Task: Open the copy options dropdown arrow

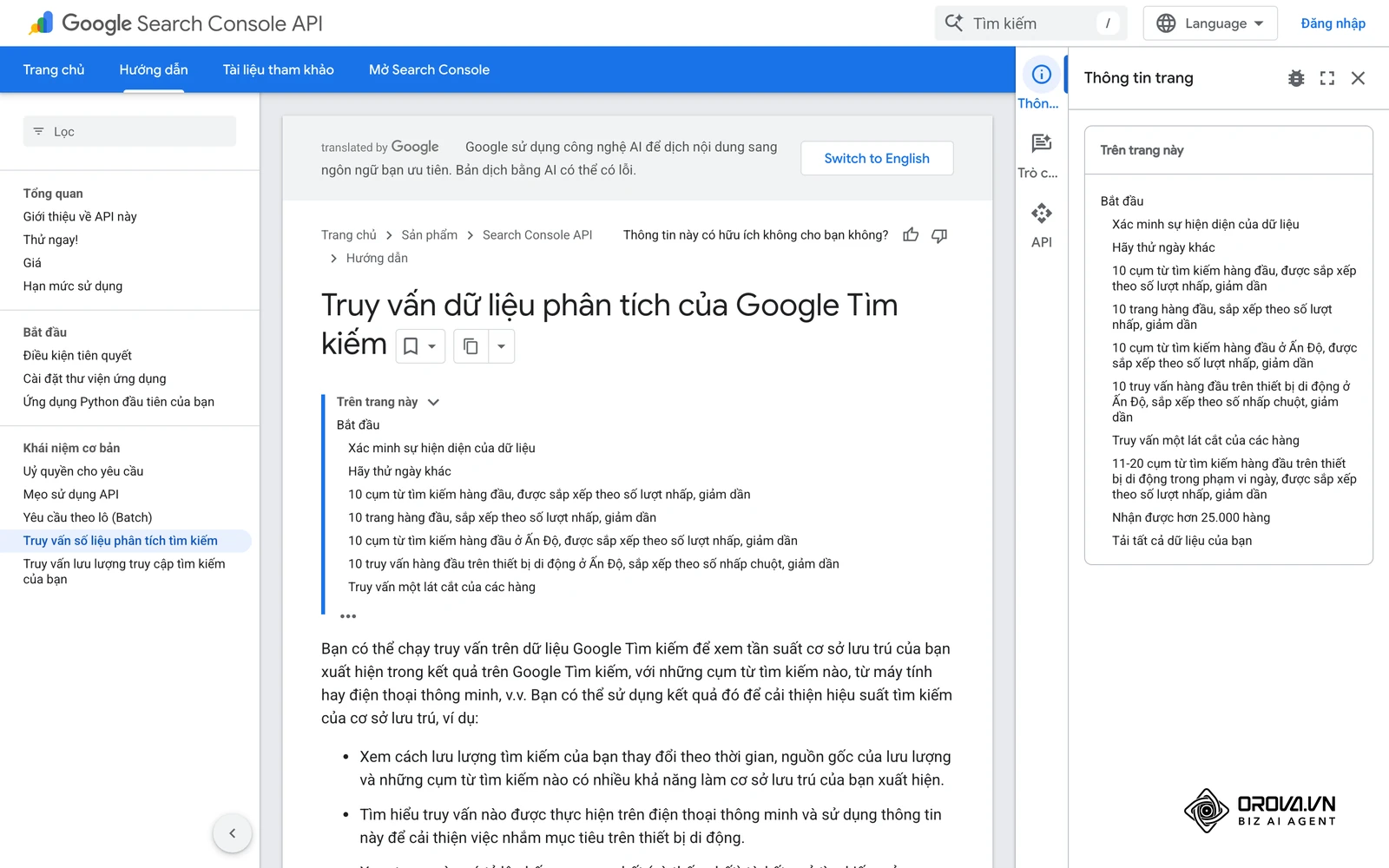Action: click(x=501, y=346)
